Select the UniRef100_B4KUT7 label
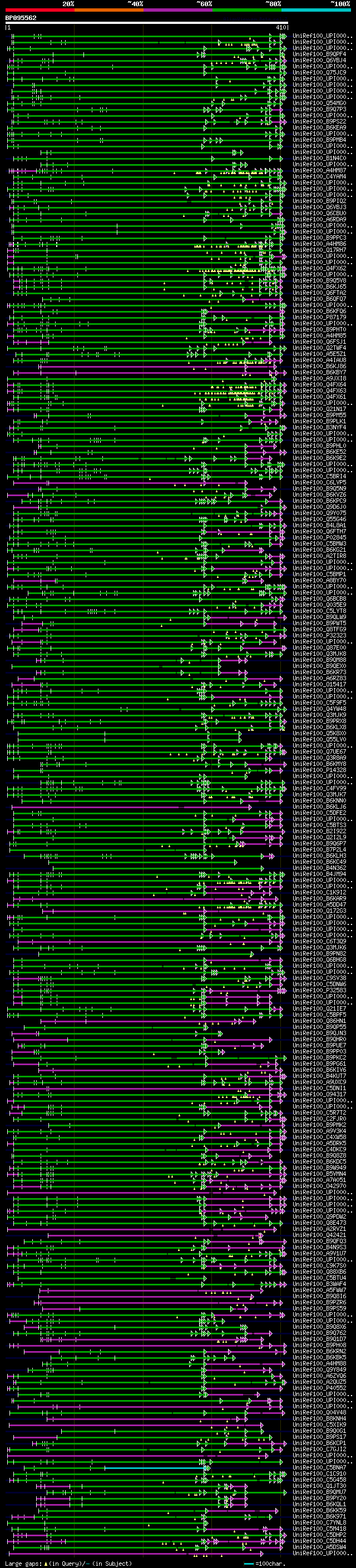Screen dimensions: 356x1568 319,1076
